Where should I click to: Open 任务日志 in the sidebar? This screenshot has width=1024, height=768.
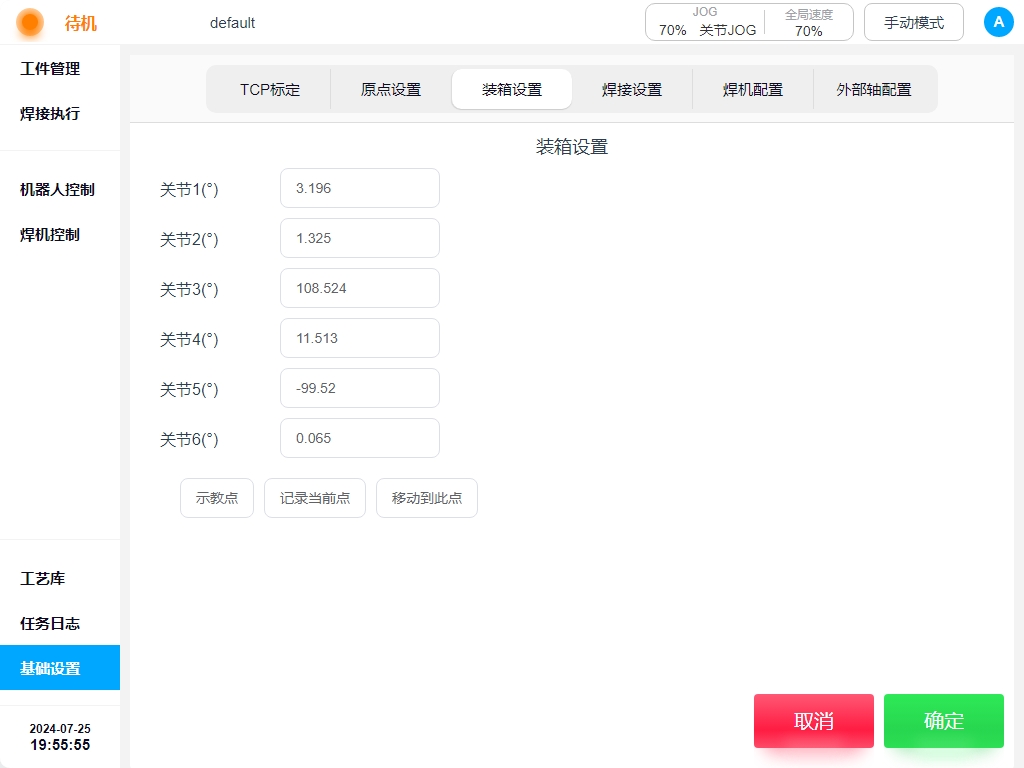coord(50,624)
